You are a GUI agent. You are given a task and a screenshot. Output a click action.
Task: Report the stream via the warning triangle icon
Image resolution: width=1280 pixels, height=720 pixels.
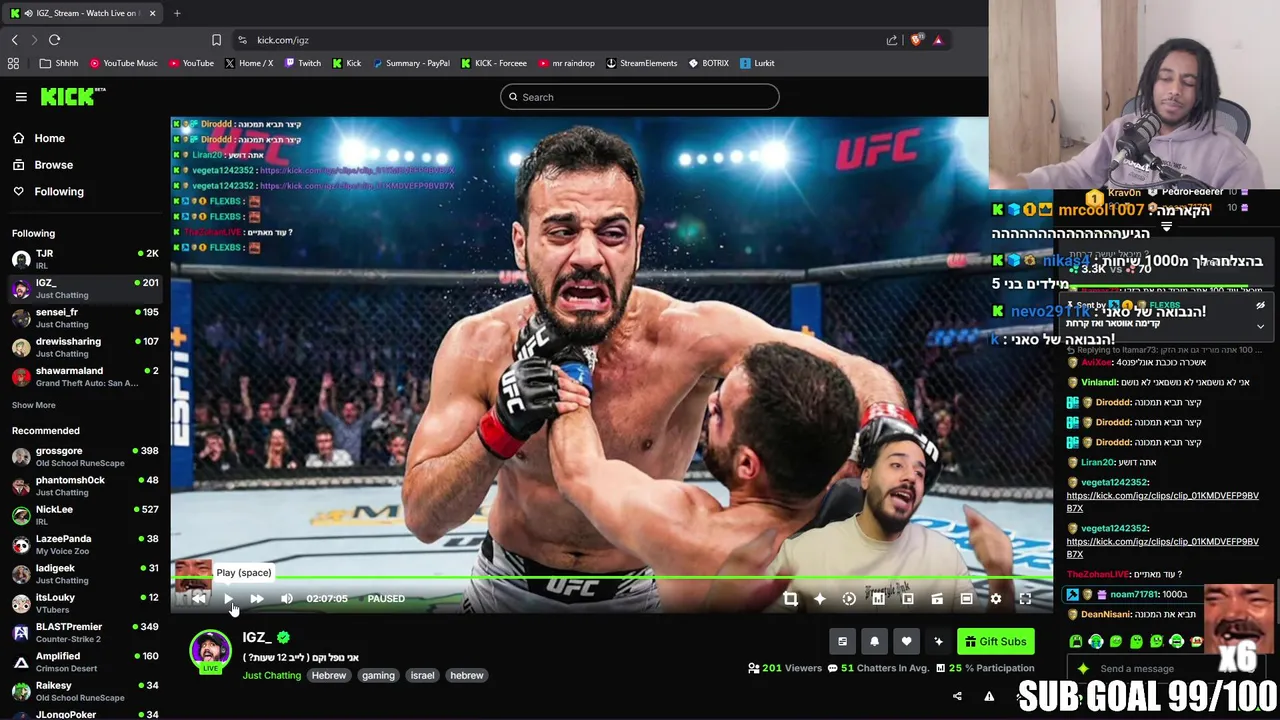click(x=989, y=696)
